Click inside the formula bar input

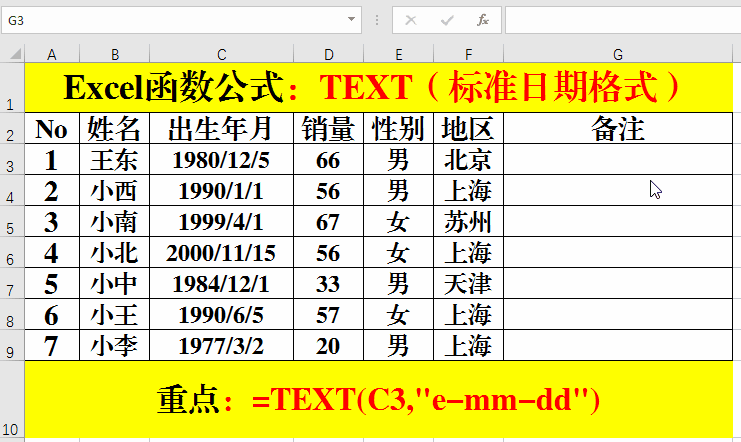[x=623, y=20]
